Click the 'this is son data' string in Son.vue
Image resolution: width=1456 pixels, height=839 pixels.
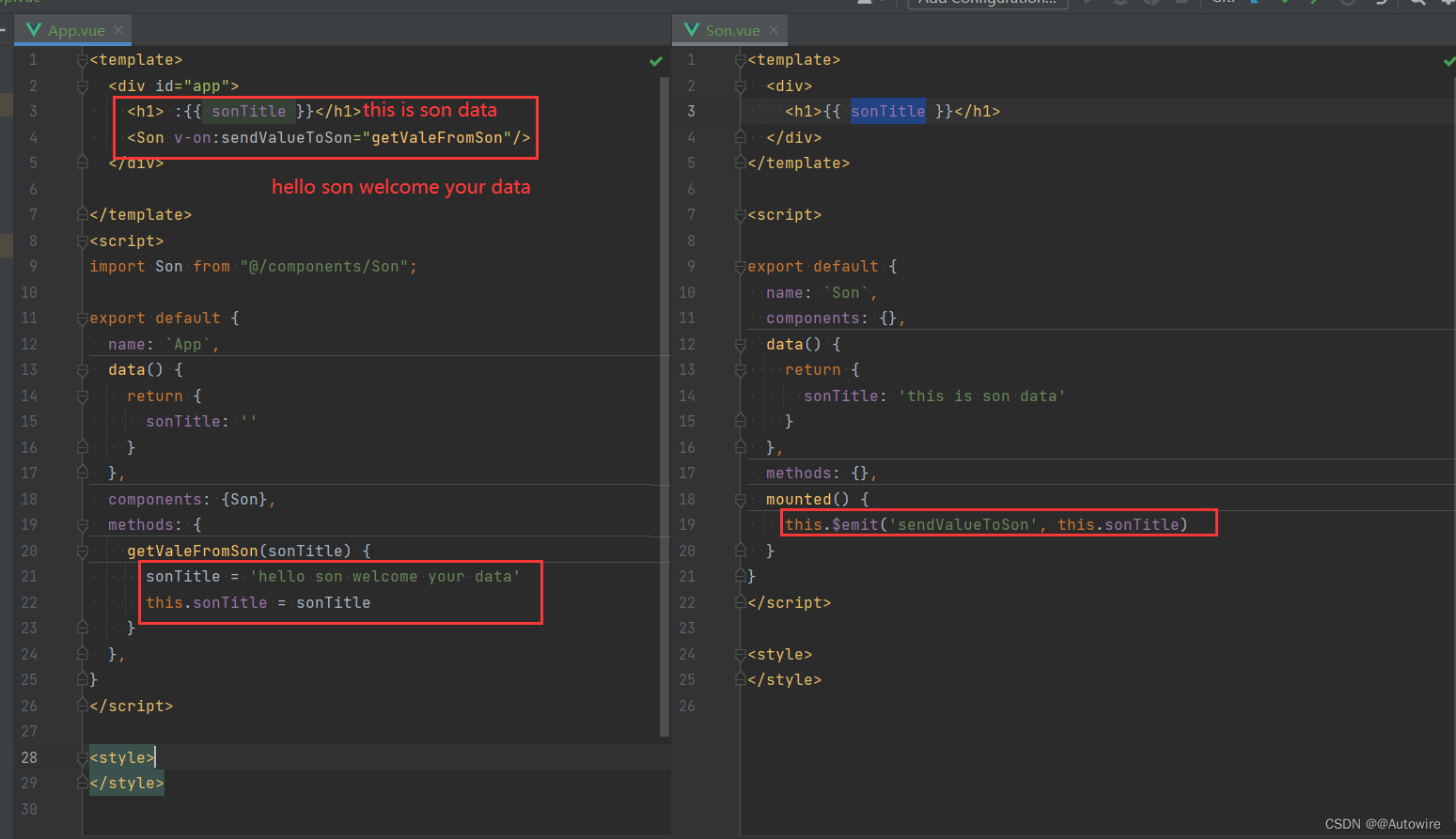[986, 396]
